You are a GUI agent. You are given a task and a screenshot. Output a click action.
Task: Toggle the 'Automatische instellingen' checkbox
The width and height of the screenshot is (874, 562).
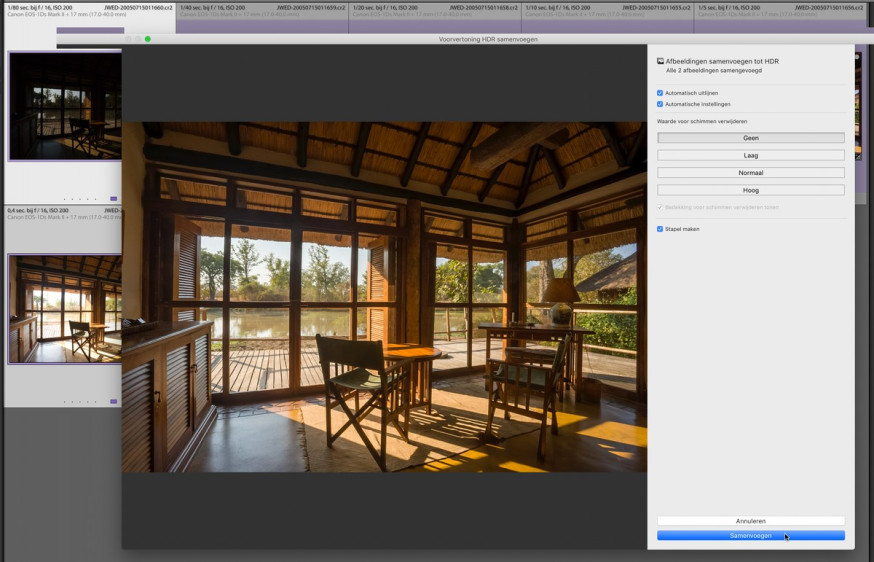point(660,104)
